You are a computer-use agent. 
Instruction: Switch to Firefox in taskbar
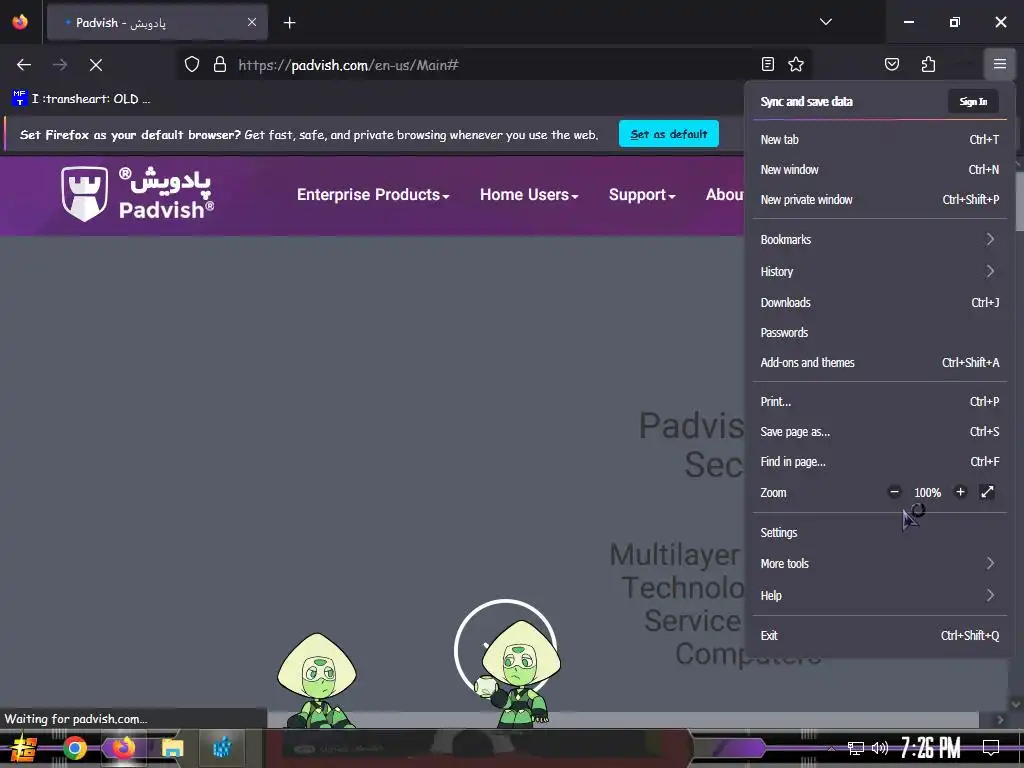(123, 748)
